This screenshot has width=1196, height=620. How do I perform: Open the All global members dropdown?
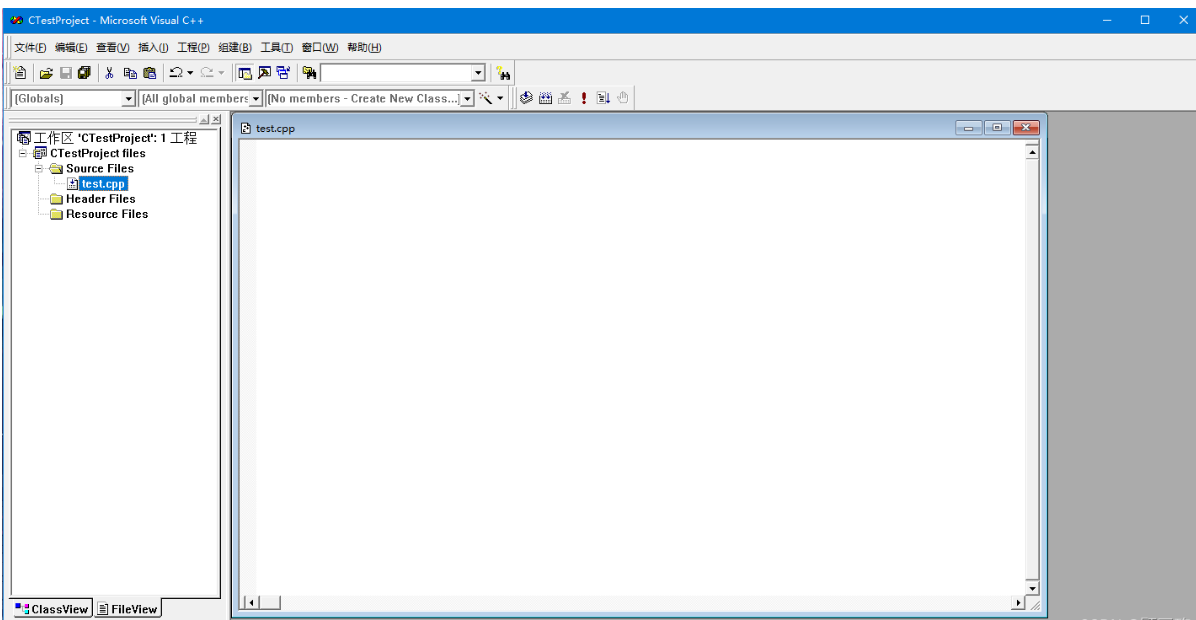[256, 99]
